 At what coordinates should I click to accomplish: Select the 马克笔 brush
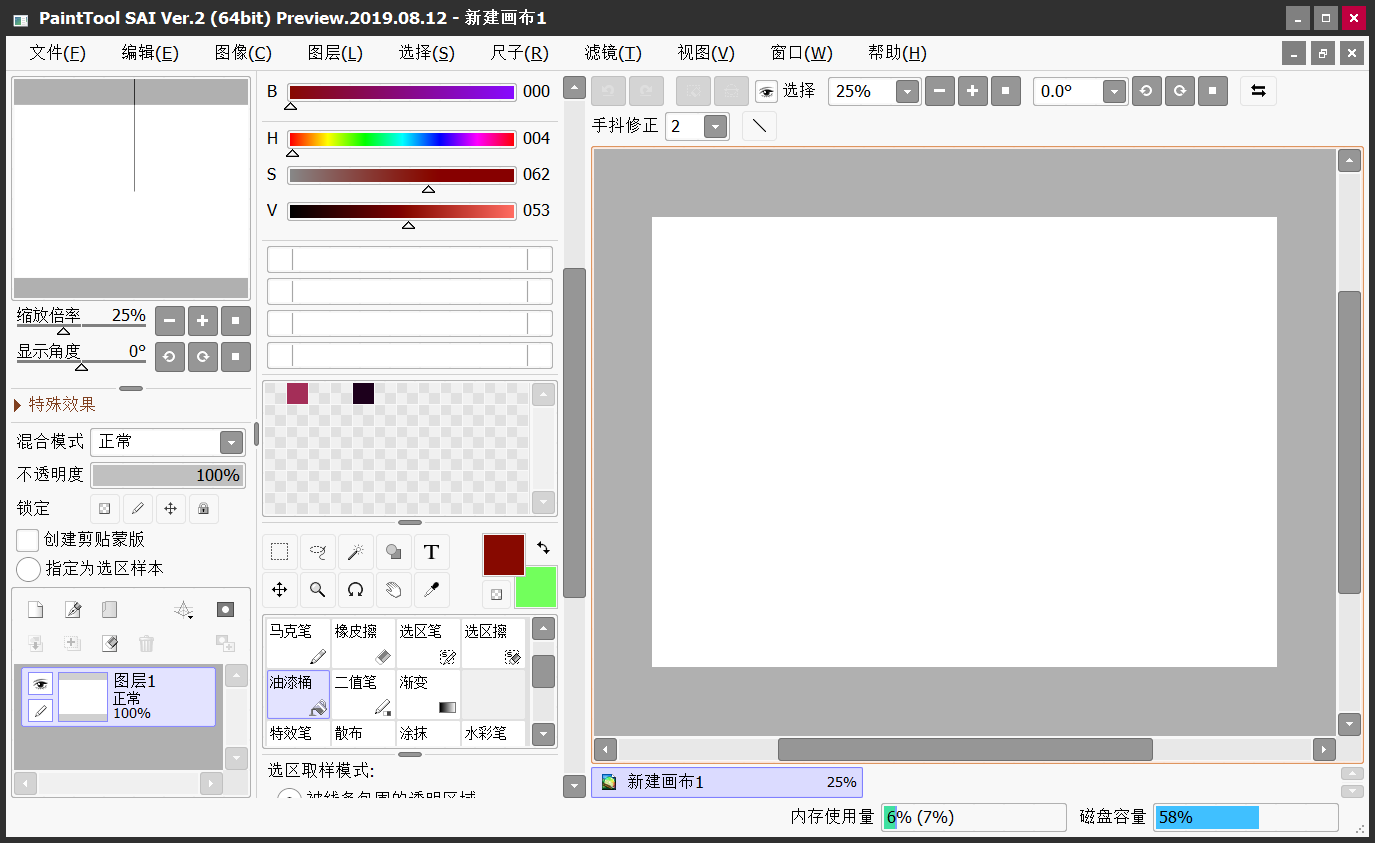[x=298, y=644]
